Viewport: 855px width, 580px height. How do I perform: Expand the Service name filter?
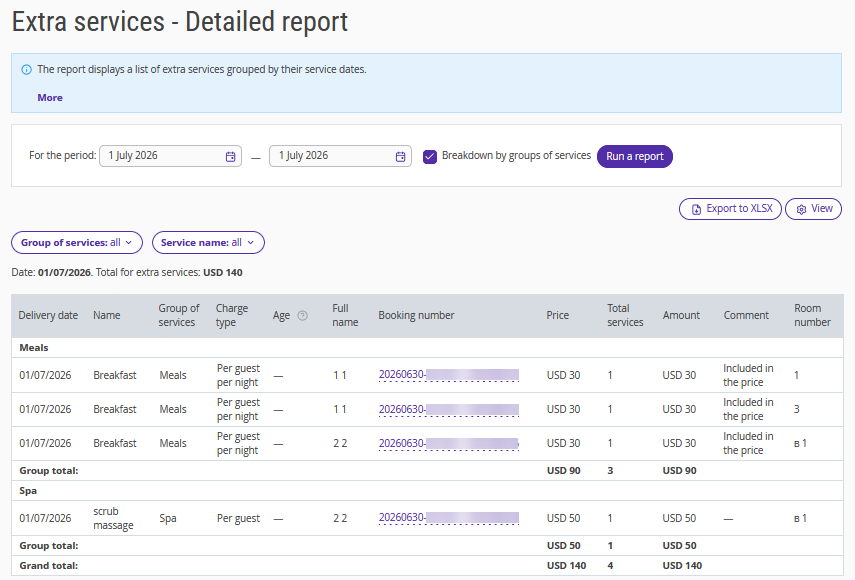(208, 243)
